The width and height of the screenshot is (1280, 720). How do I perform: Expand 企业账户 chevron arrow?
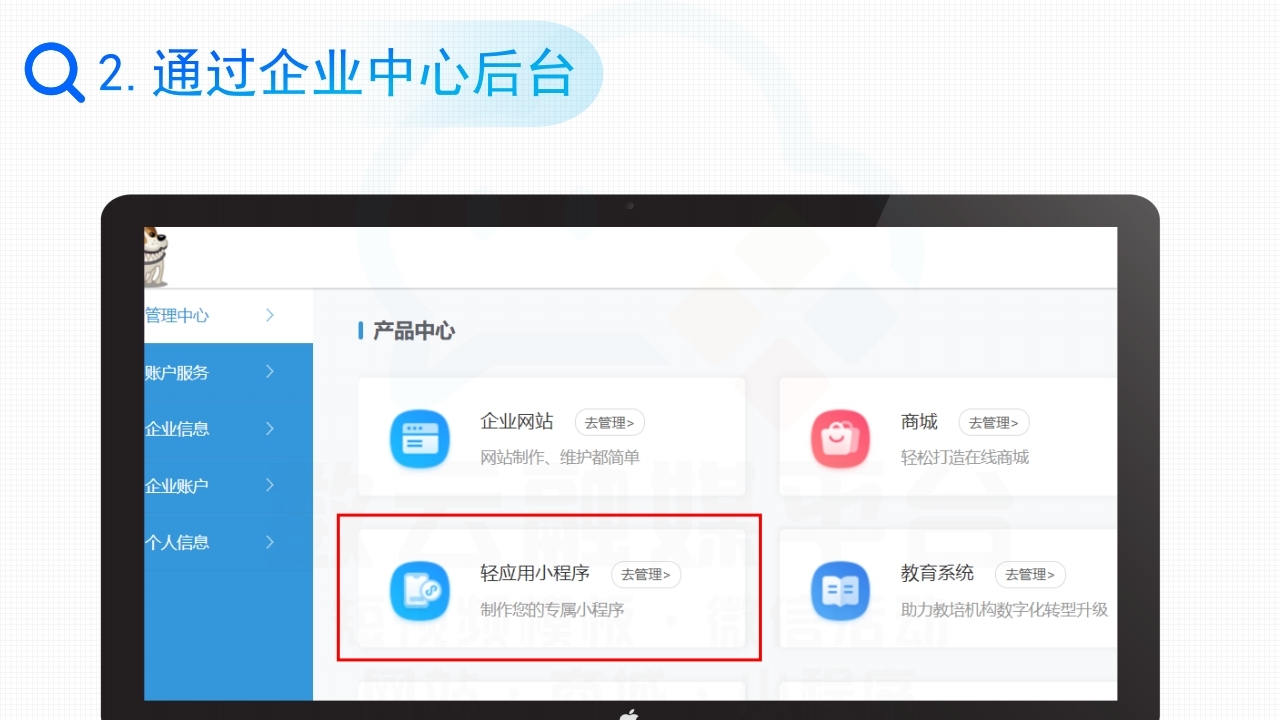pyautogui.click(x=270, y=485)
